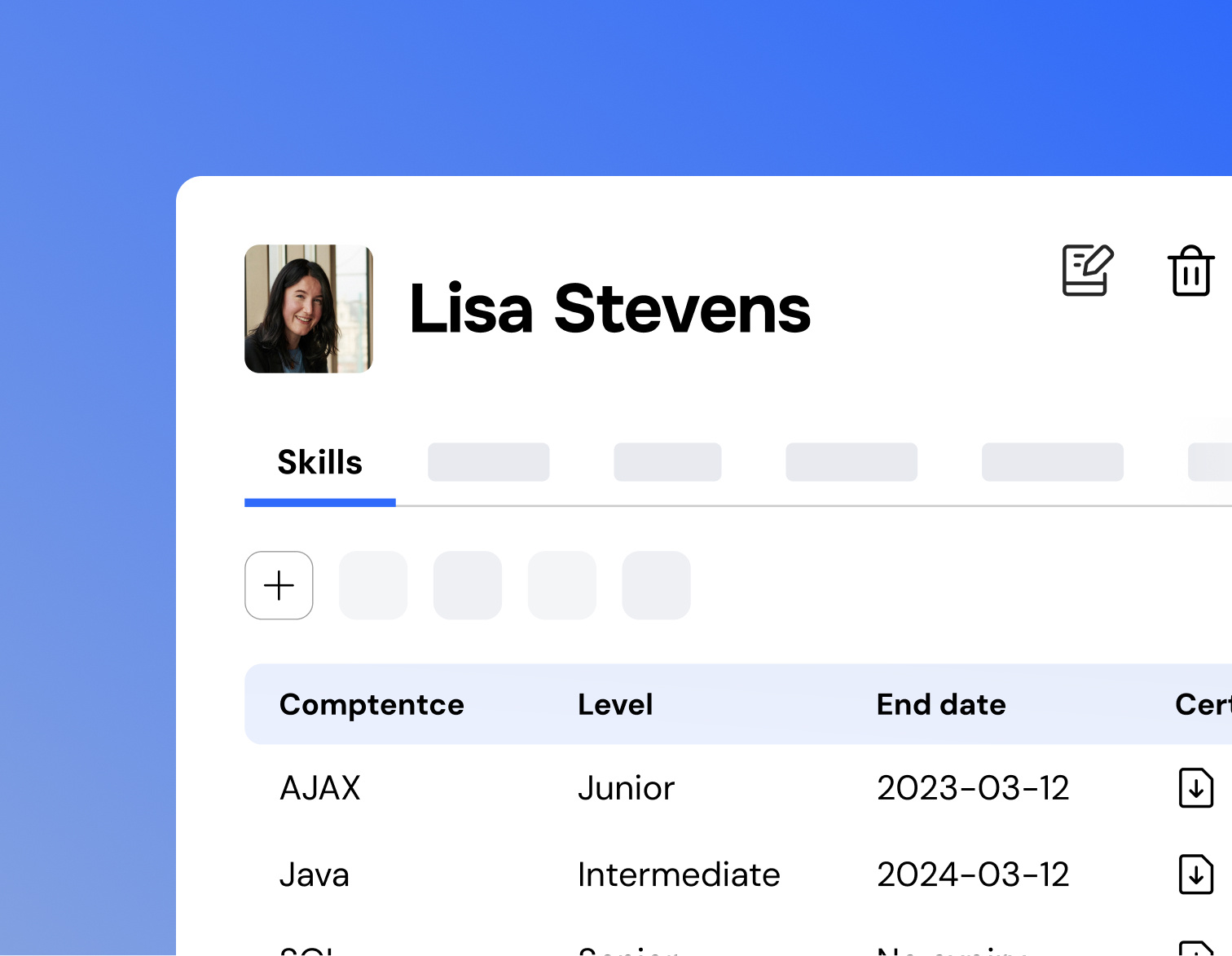Click the edit profile icon
This screenshot has width=1232, height=956.
(x=1088, y=271)
